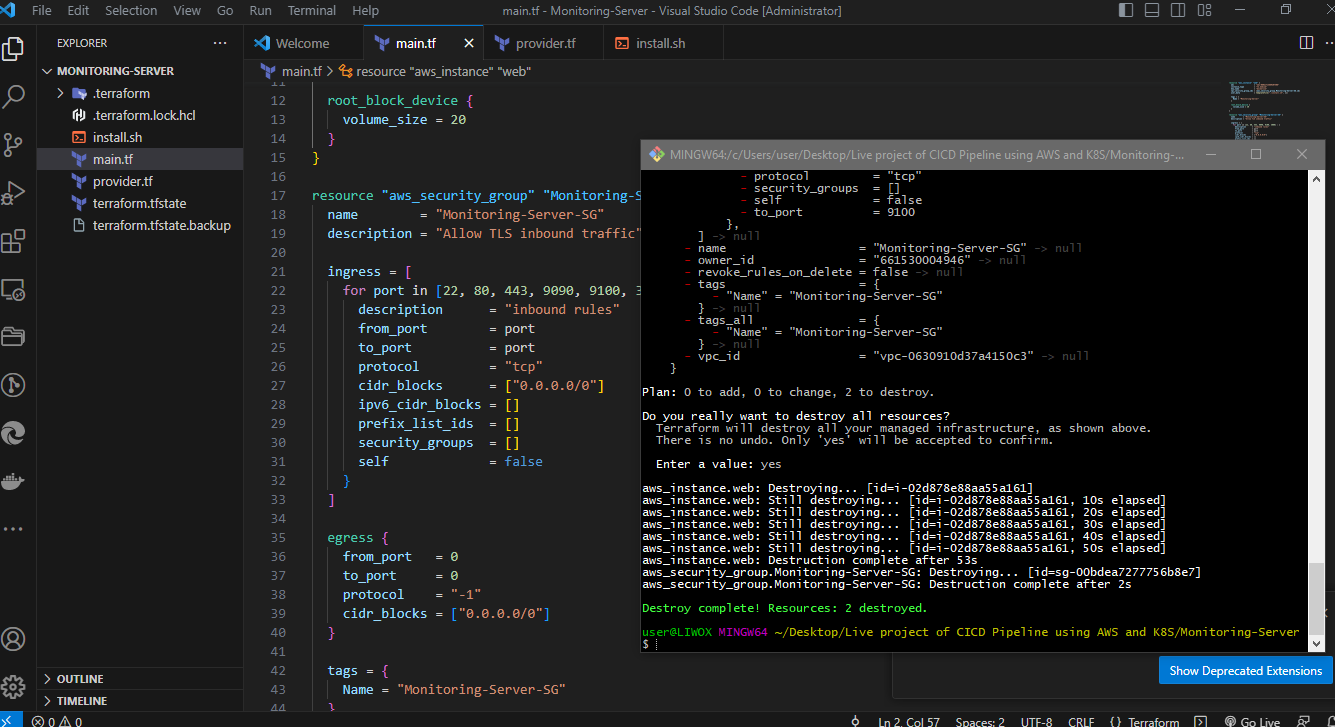Click the Split Editor Right icon
Viewport: 1335px width, 727px height.
coord(1306,43)
